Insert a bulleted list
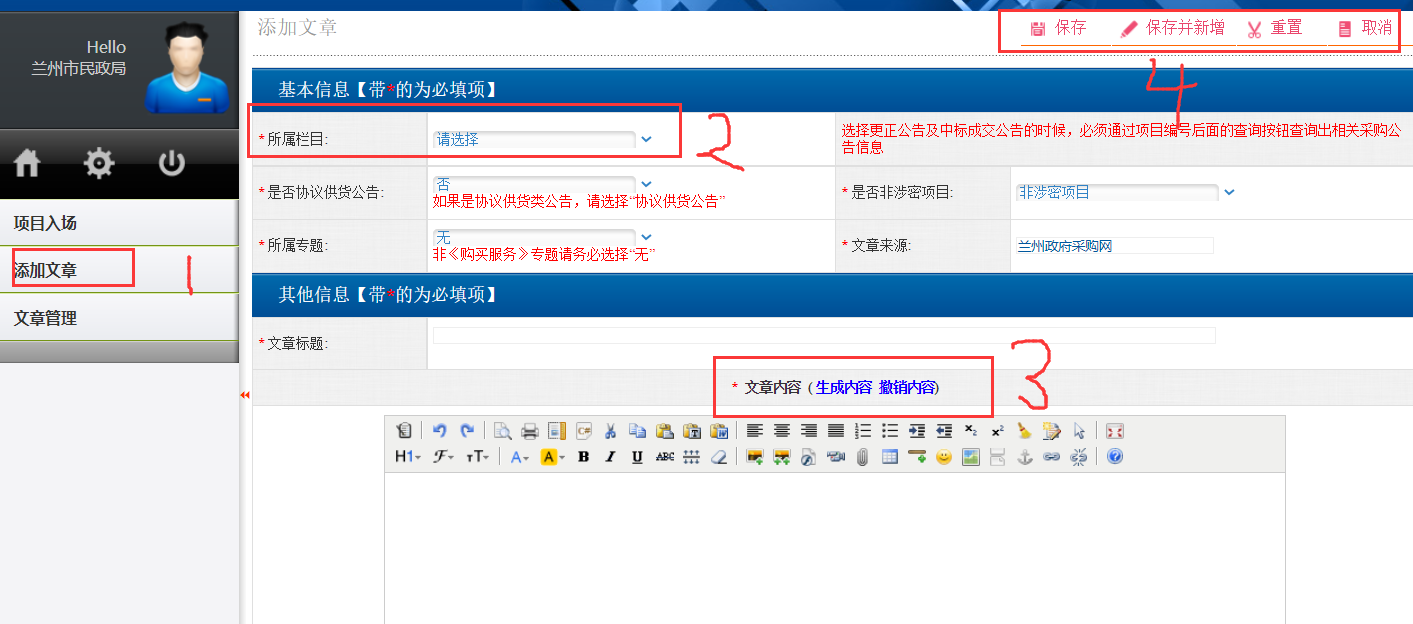 point(890,431)
